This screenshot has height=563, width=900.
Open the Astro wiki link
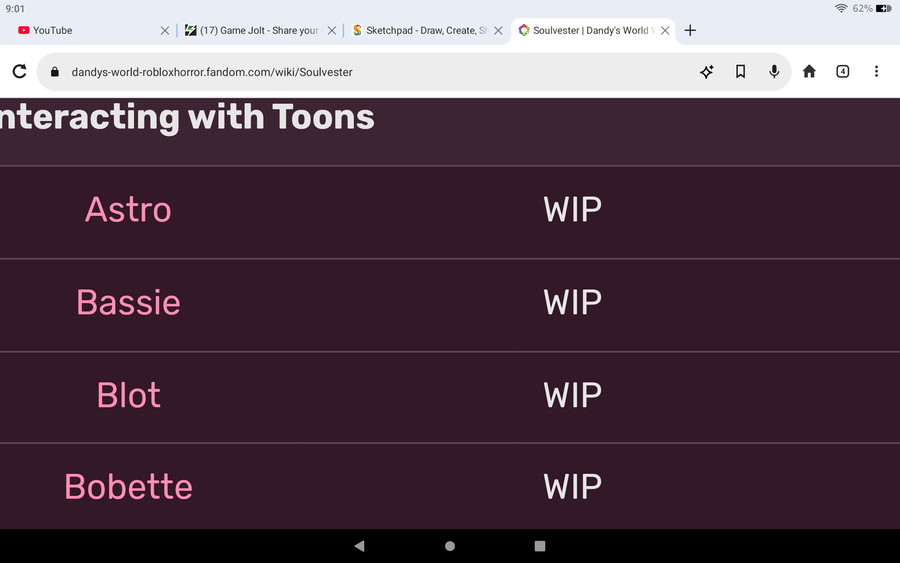[x=128, y=210]
